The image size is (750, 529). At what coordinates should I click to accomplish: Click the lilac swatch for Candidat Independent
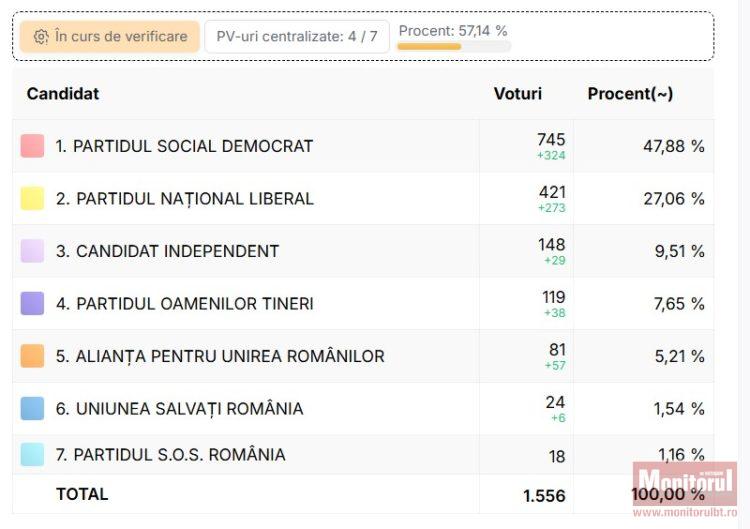[32, 251]
